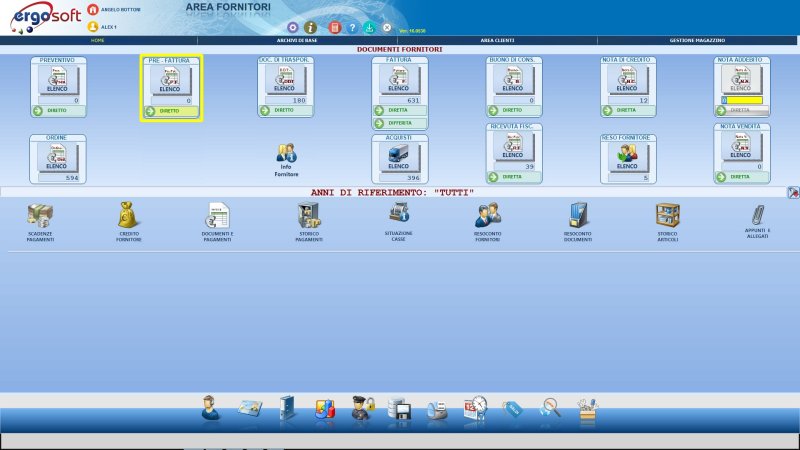Click the database backup floppy icon
This screenshot has width=800, height=450.
coord(399,409)
